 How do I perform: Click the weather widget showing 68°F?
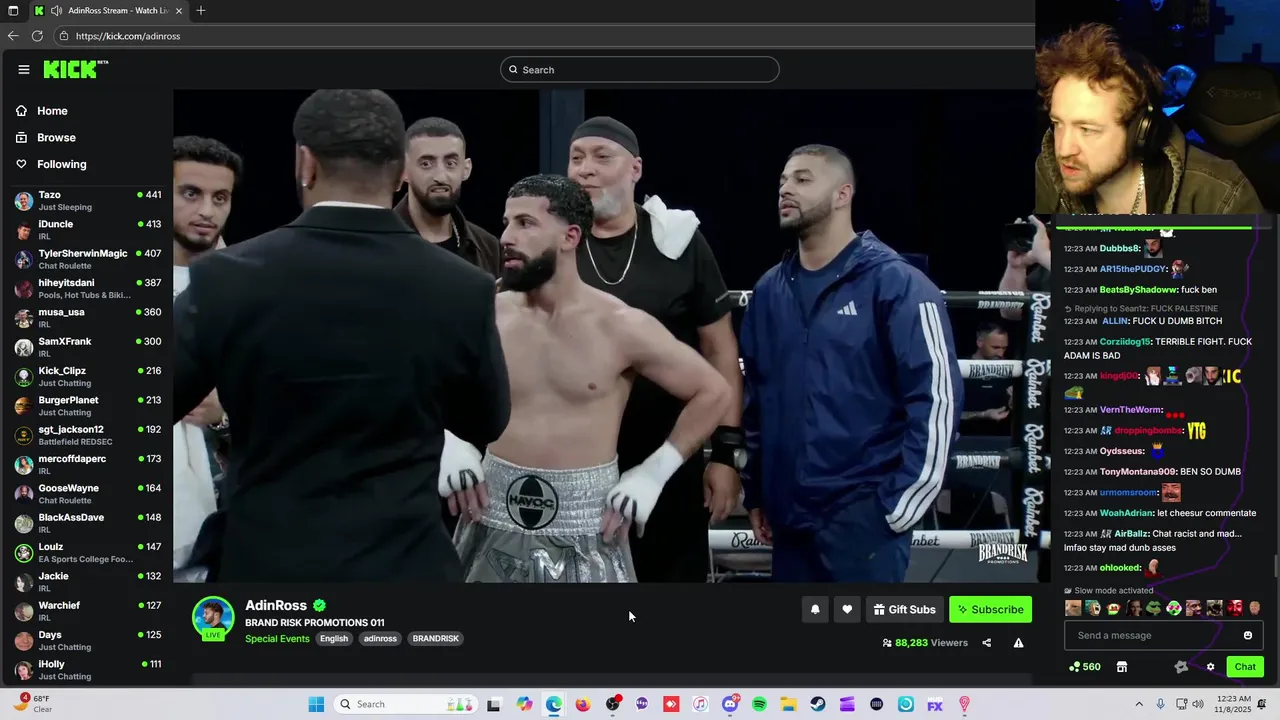pos(33,703)
